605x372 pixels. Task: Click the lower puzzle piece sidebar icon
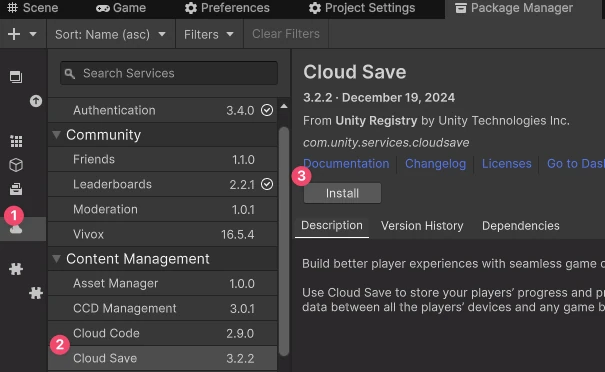coord(36,293)
